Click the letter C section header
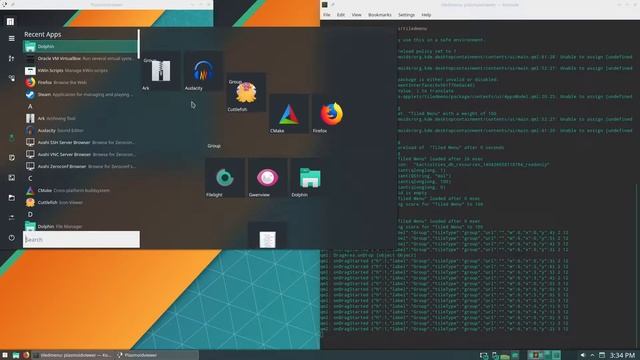 tap(30, 178)
